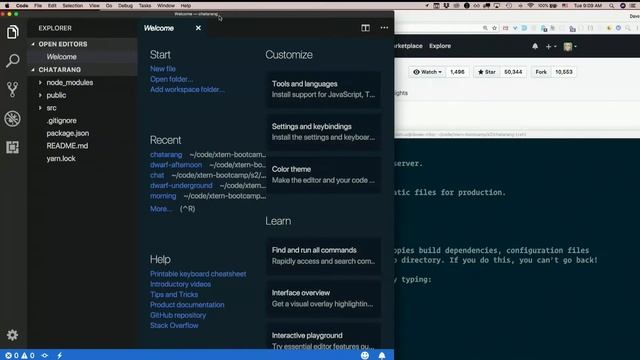The image size is (640, 360).
Task: Close the Welcome tab
Action: [198, 28]
